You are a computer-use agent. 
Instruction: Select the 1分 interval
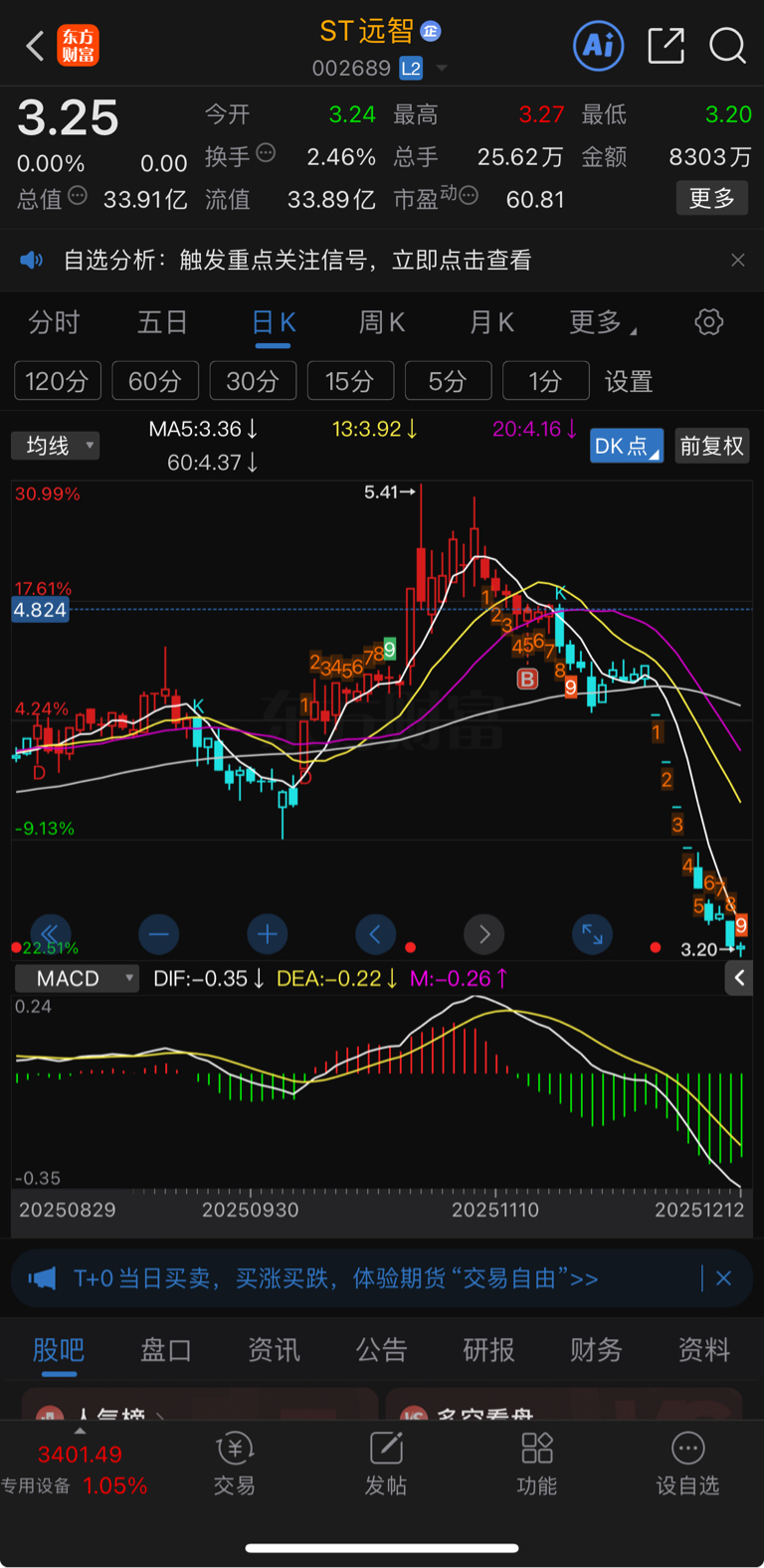[x=545, y=381]
